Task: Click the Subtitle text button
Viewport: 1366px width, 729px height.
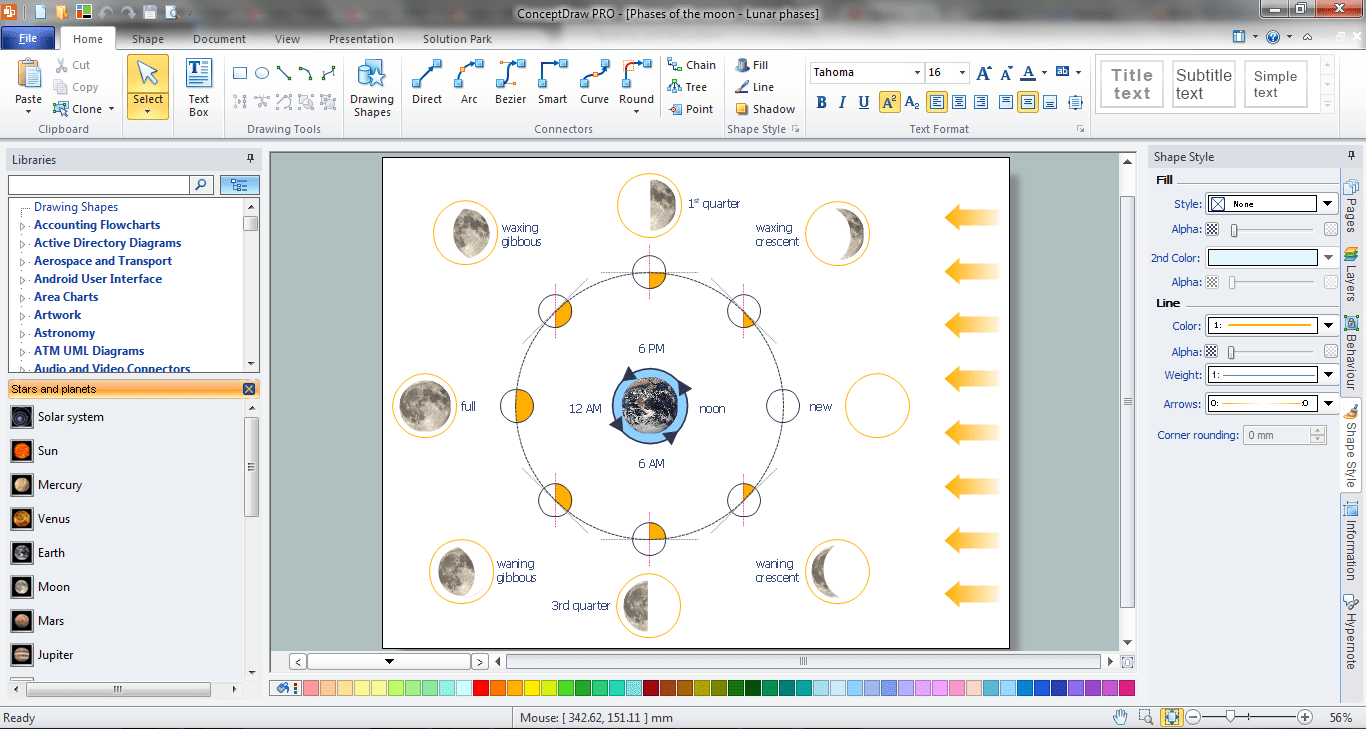Action: click(1203, 83)
